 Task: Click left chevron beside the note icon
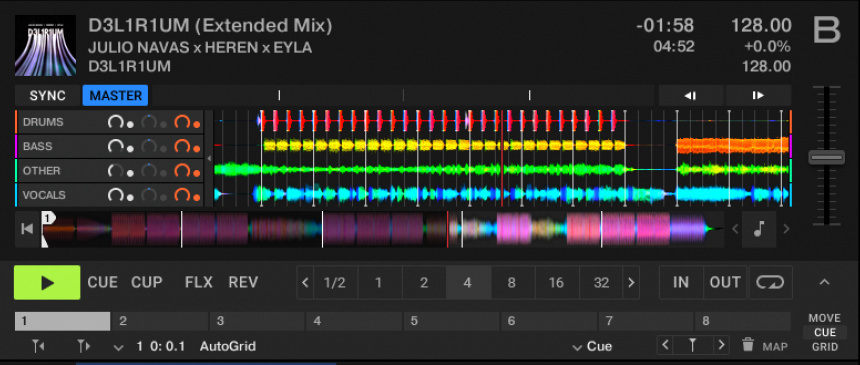735,229
